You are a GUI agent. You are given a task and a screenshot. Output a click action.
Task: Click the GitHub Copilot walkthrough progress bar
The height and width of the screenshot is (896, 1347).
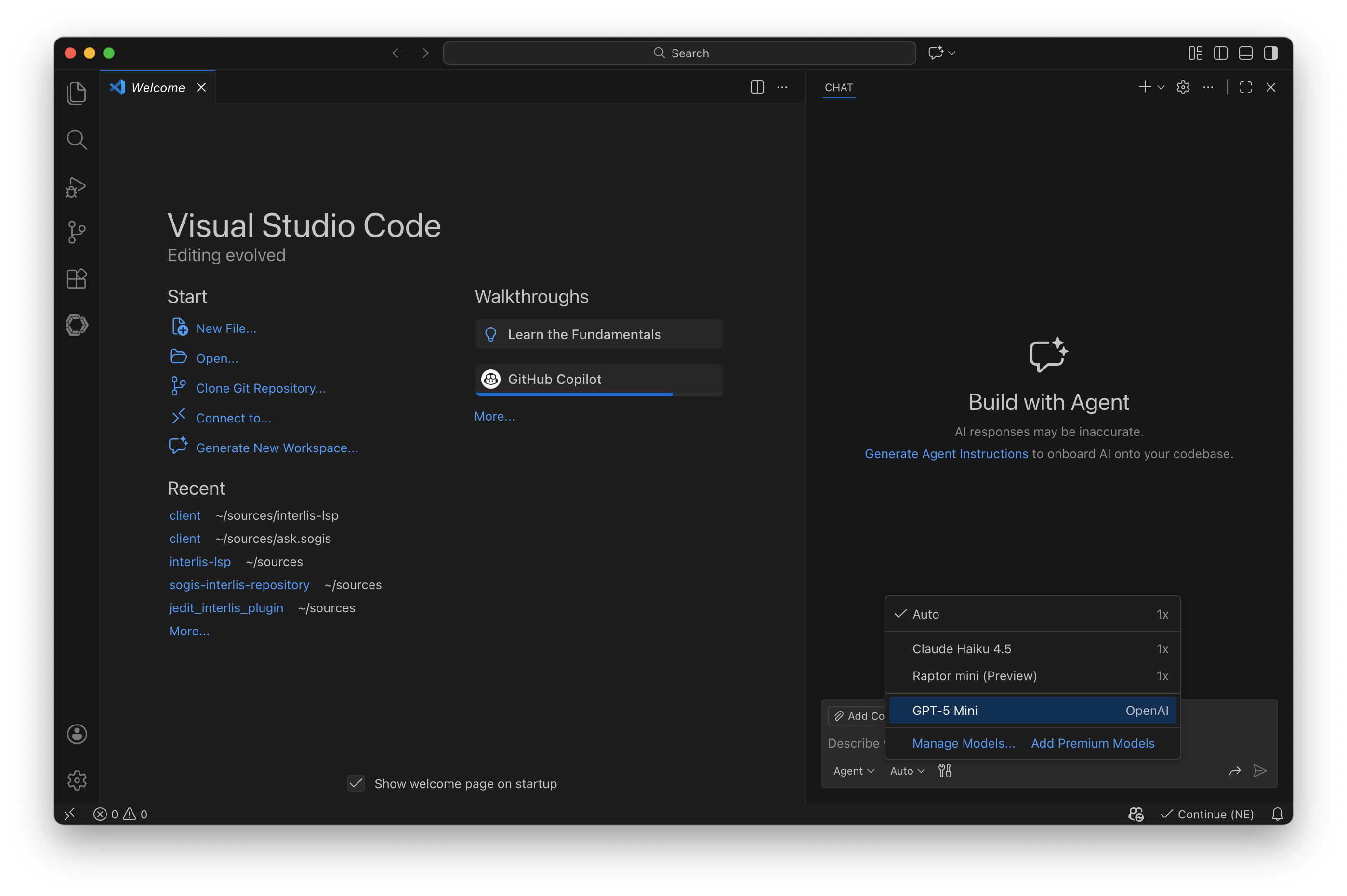pyautogui.click(x=574, y=394)
